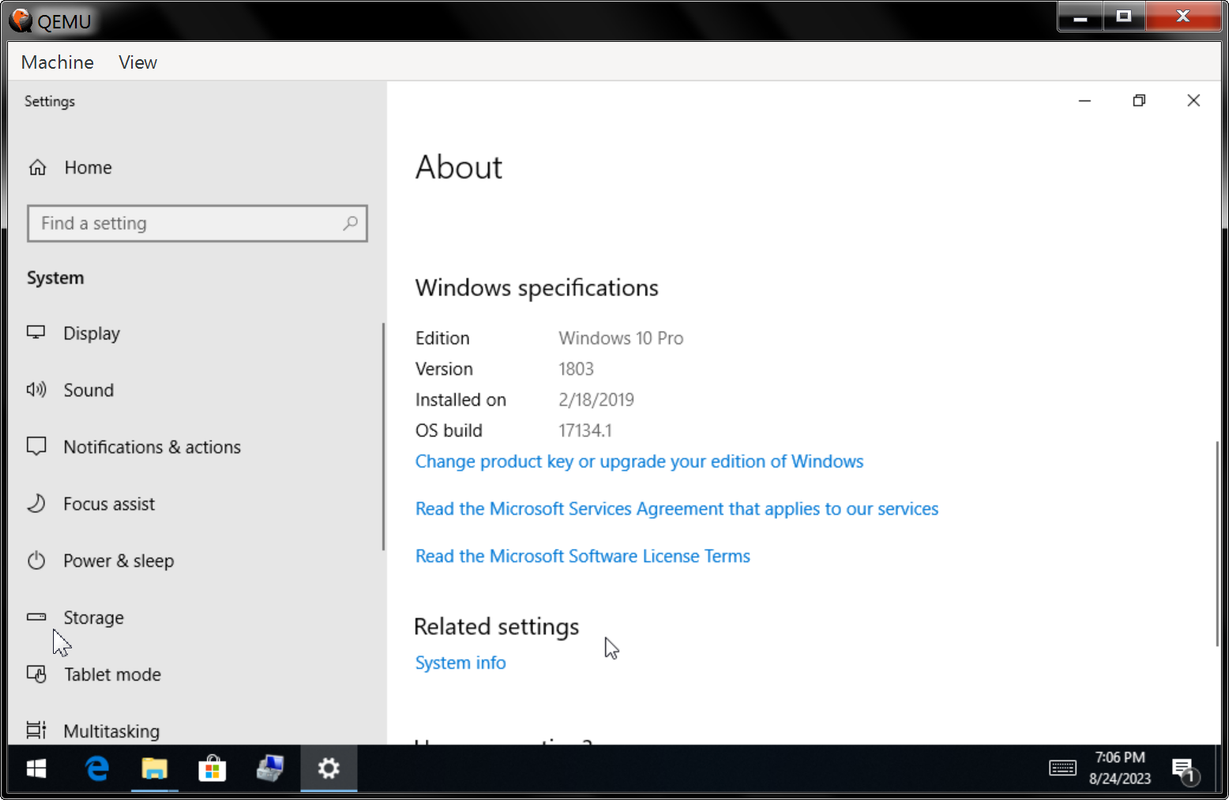The height and width of the screenshot is (800, 1229).
Task: Open File Explorer from taskbar
Action: tap(154, 768)
